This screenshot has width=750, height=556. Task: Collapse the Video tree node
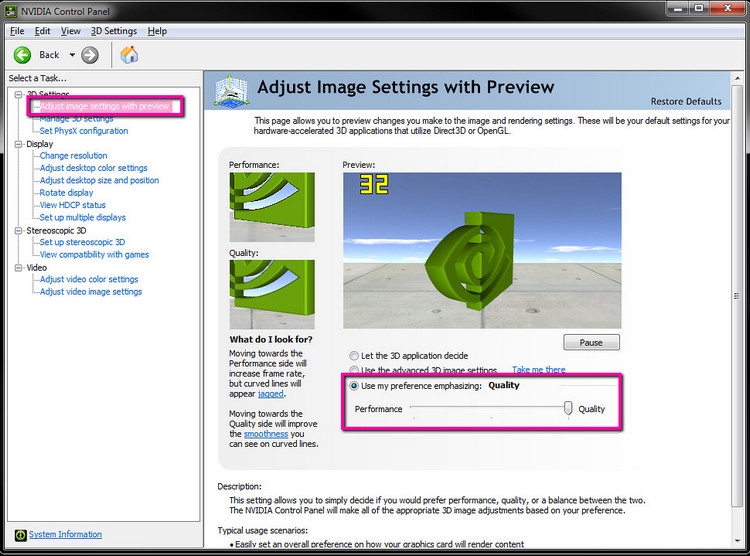[x=18, y=268]
